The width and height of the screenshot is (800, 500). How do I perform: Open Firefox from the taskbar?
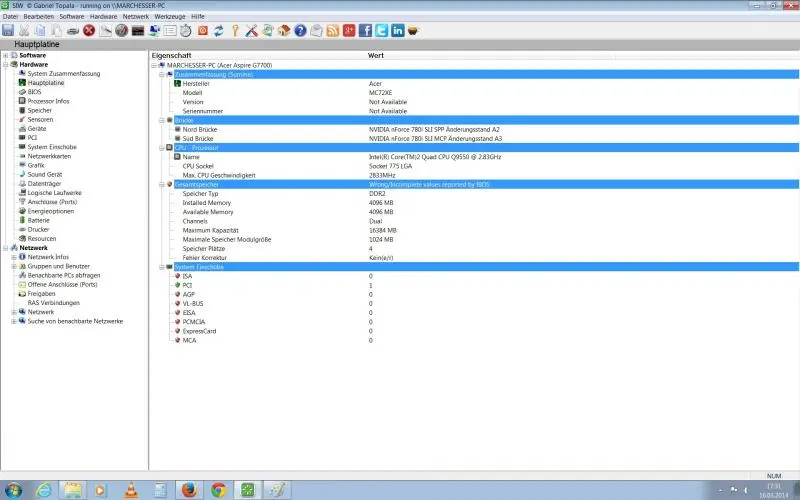pyautogui.click(x=187, y=489)
